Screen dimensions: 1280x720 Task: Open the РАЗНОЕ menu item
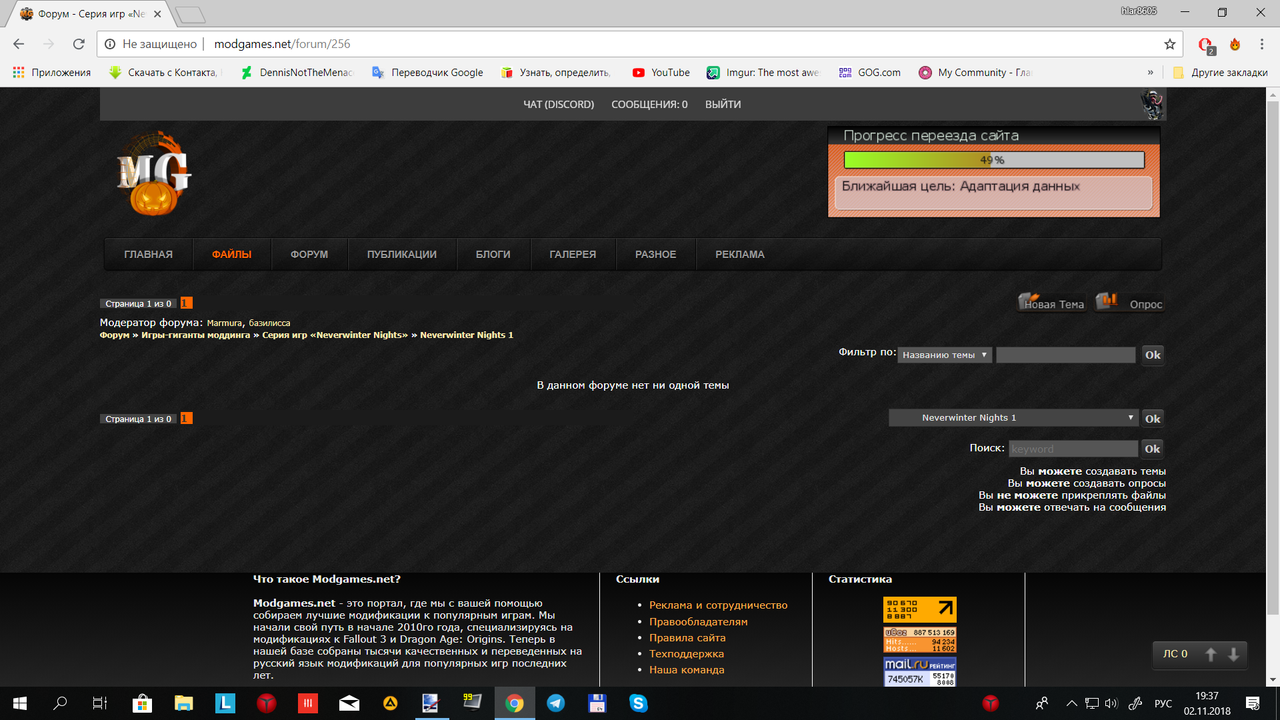point(655,254)
